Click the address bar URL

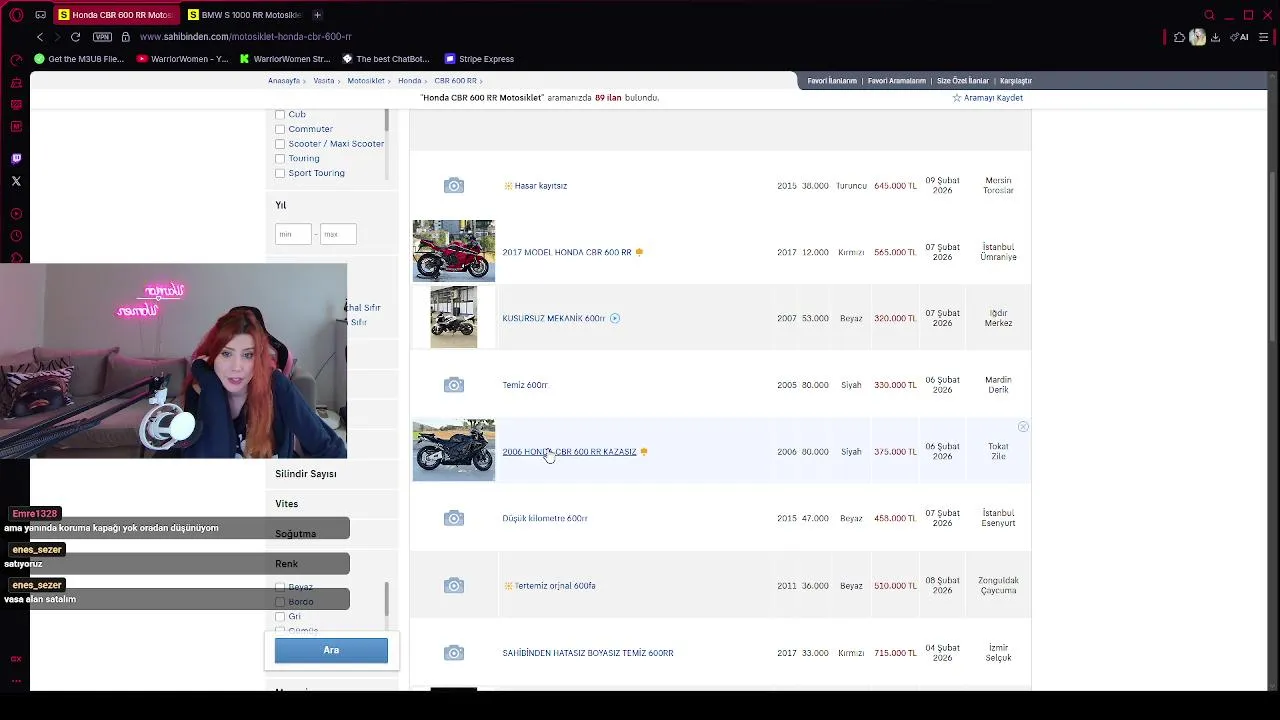246,37
